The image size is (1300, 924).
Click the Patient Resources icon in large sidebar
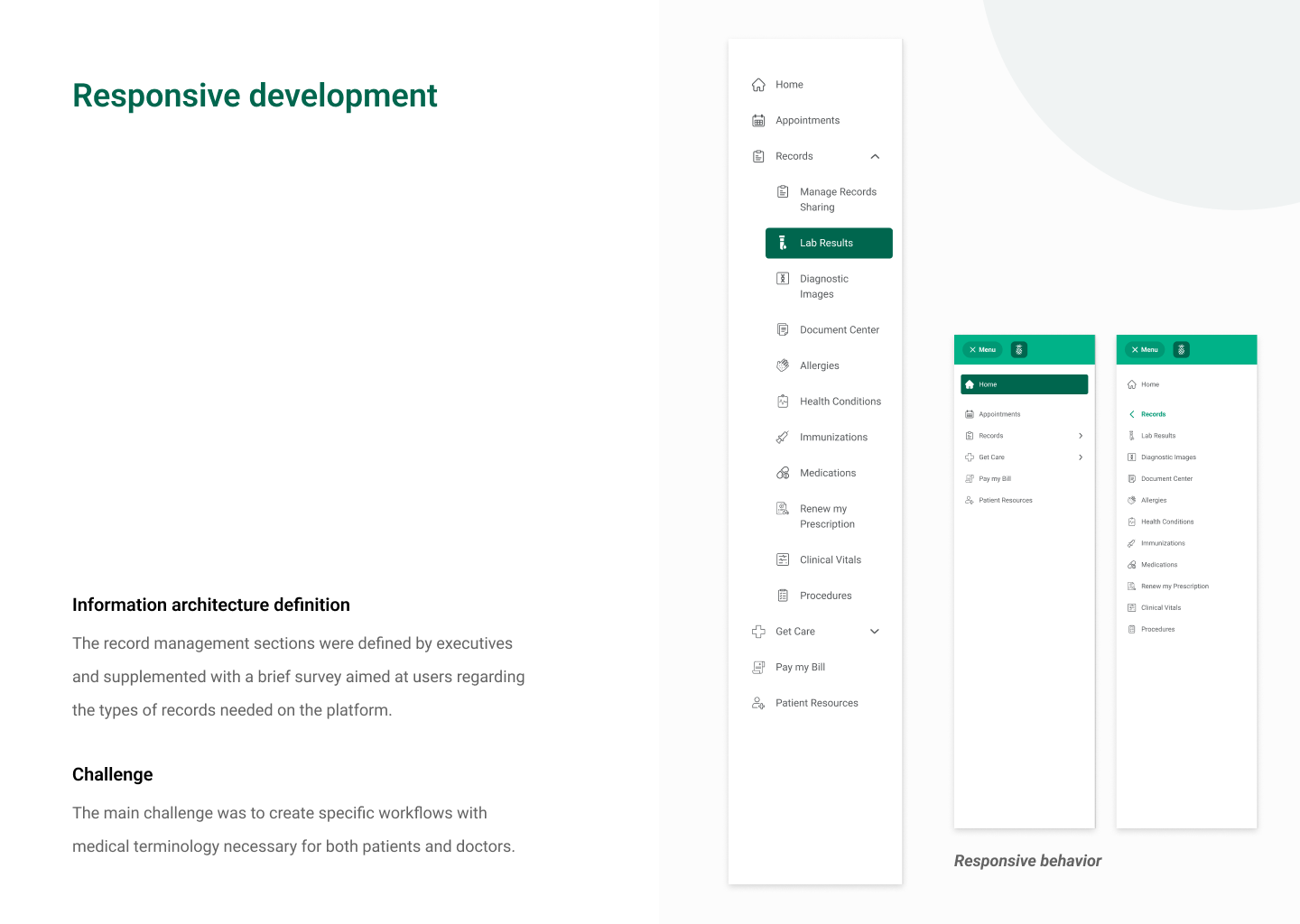coord(758,703)
